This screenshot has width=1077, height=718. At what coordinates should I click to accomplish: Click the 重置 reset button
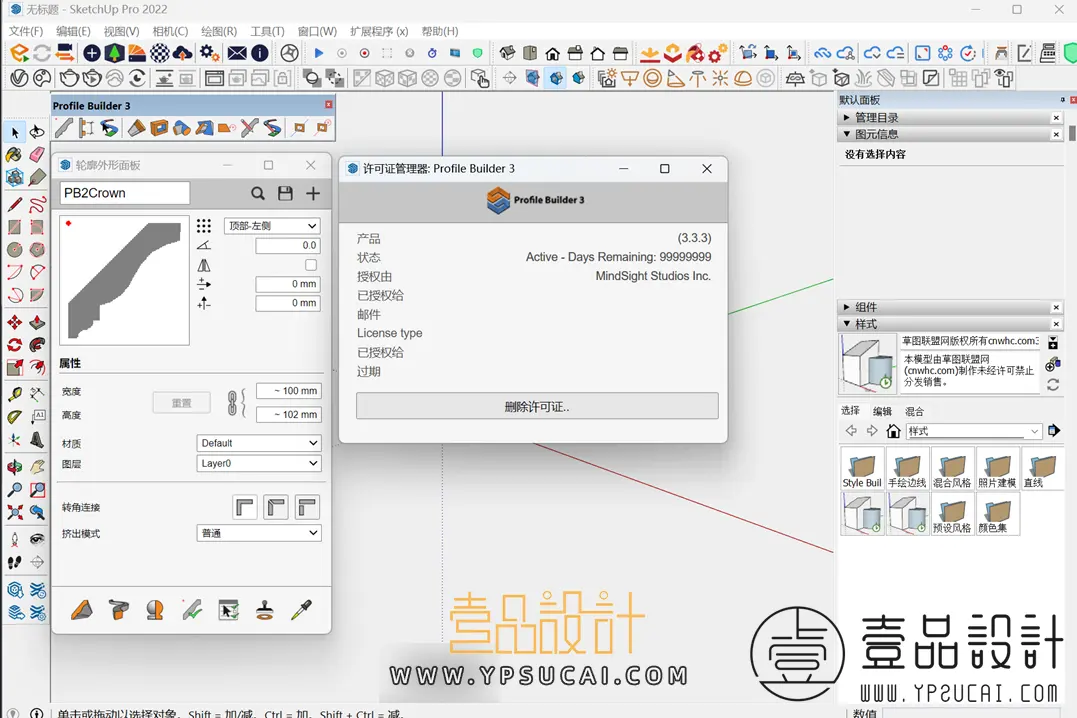(181, 403)
